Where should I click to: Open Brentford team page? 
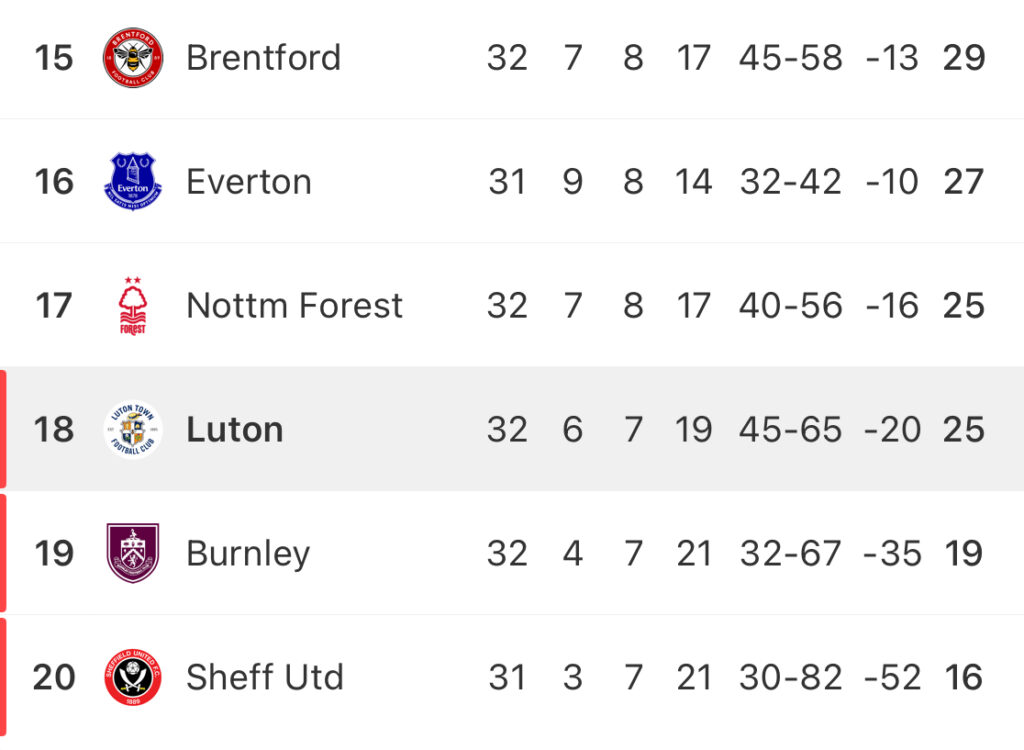coord(264,57)
